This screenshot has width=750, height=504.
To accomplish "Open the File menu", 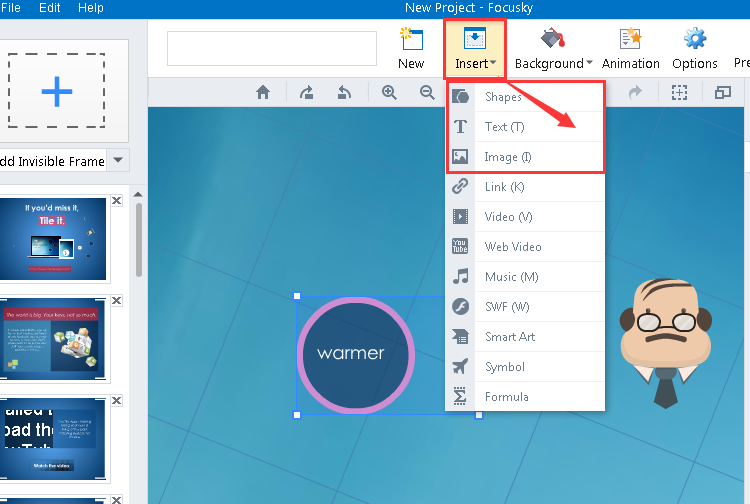I will click(x=11, y=8).
